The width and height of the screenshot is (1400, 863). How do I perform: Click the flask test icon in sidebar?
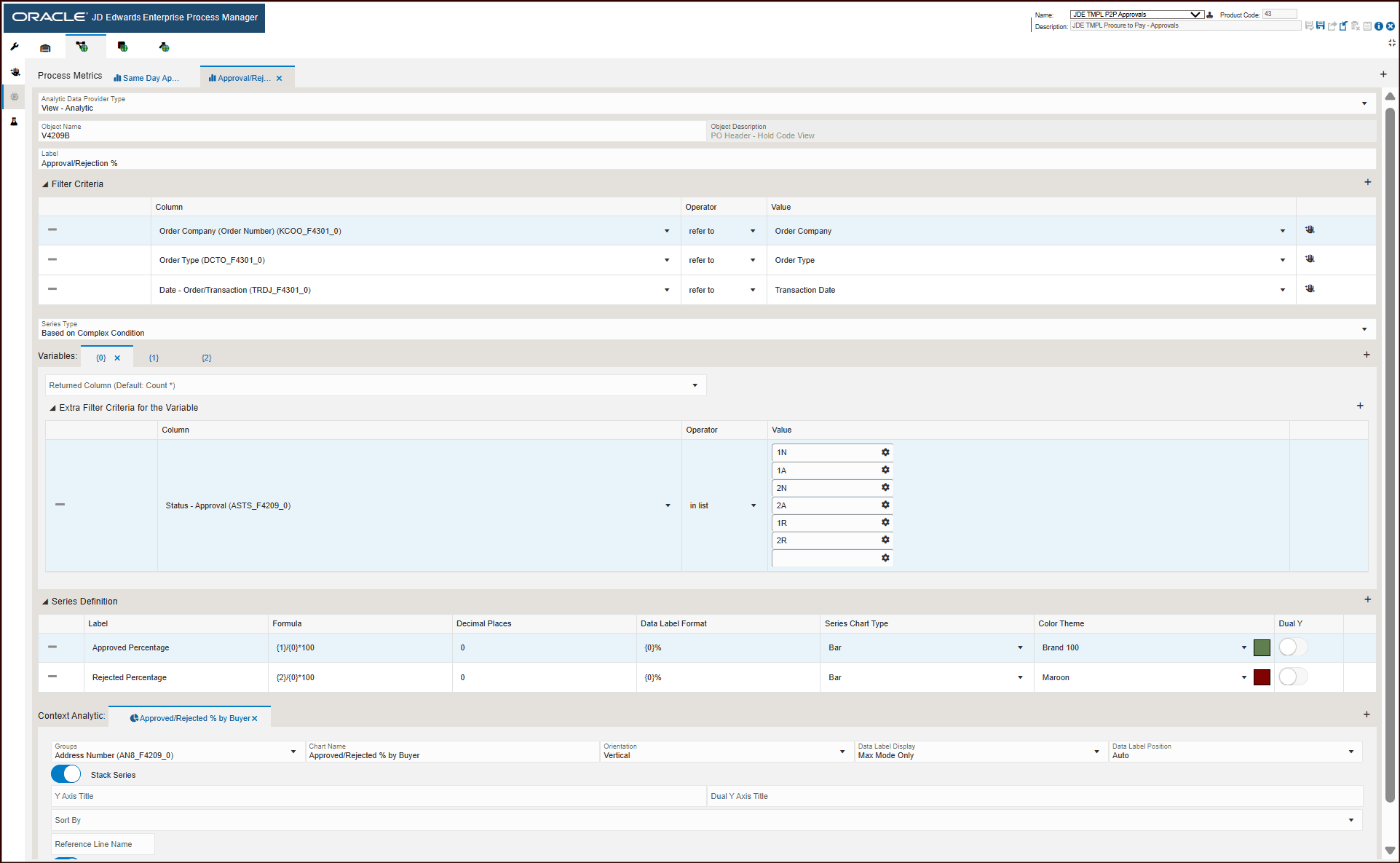coord(14,122)
